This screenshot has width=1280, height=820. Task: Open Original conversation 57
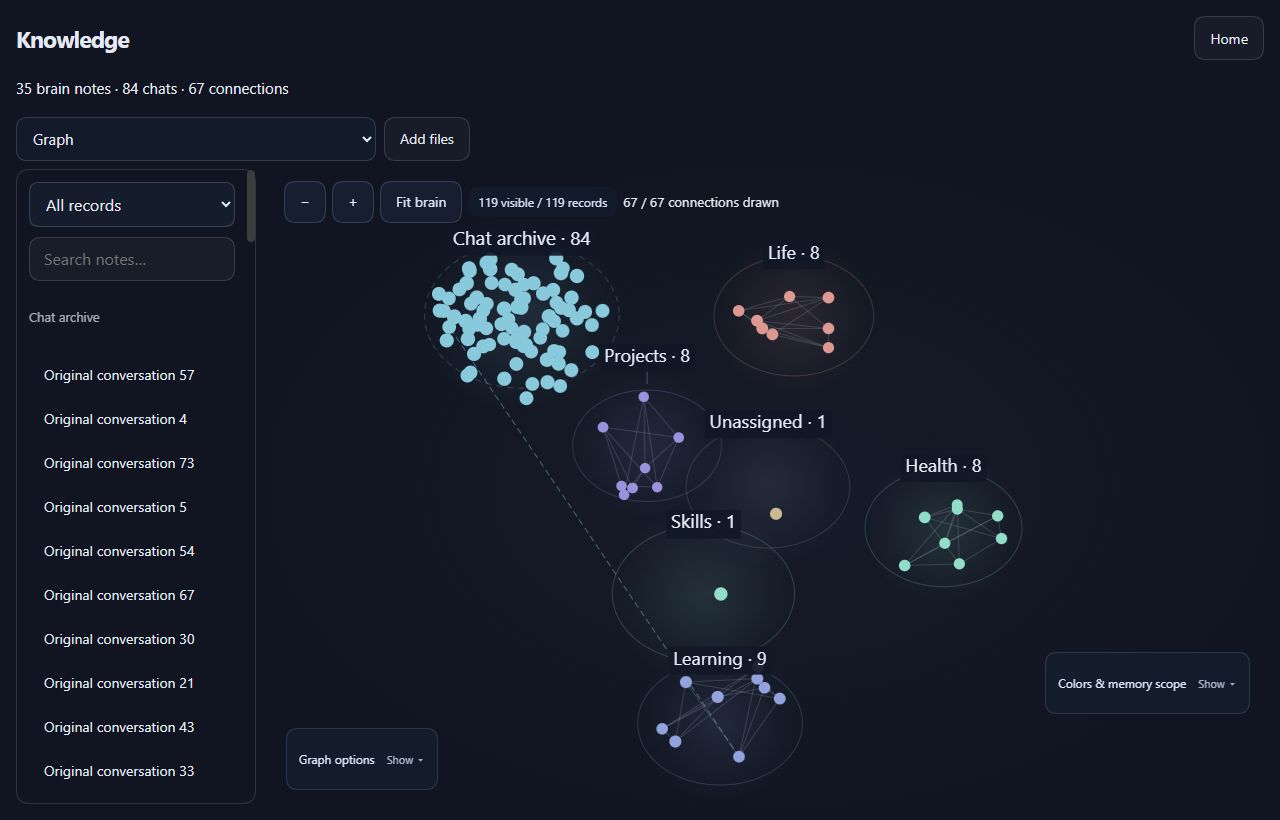(x=119, y=375)
